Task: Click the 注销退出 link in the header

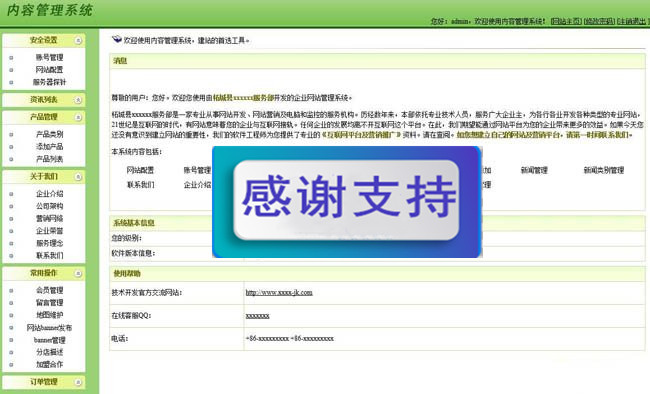Action: pyautogui.click(x=632, y=21)
